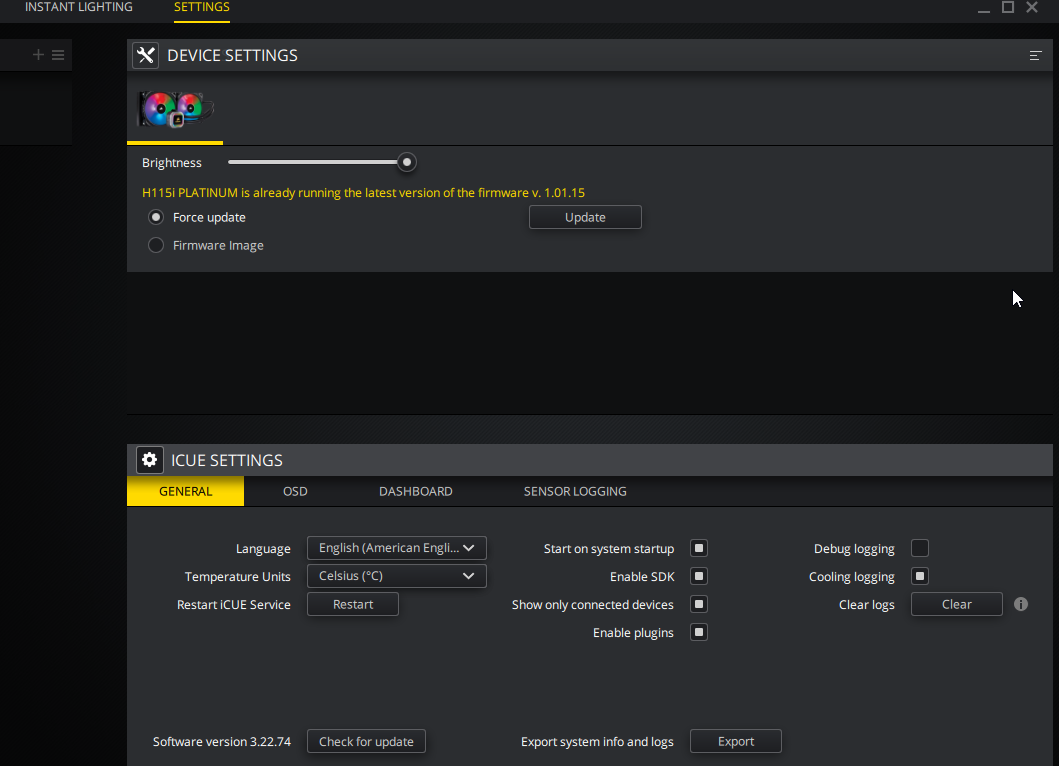Click Restart to restart iCUE service
The width and height of the screenshot is (1059, 766).
point(353,604)
